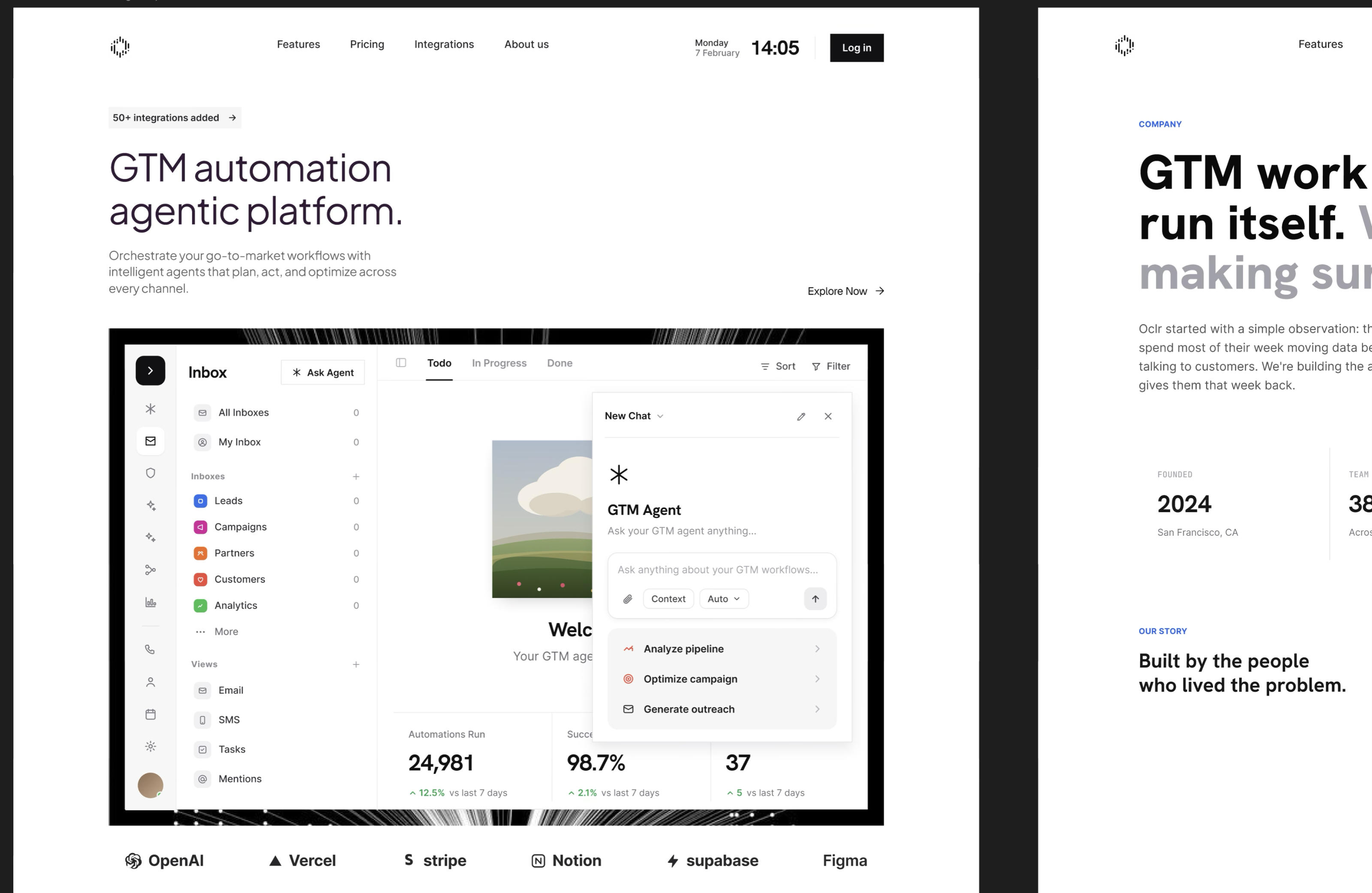Image resolution: width=1372 pixels, height=893 pixels.
Task: Click the bar chart analytics sidebar icon
Action: (150, 602)
